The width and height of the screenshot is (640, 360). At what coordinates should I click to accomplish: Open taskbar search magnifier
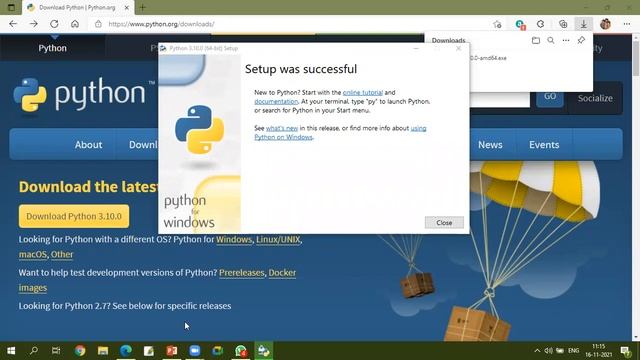point(34,351)
